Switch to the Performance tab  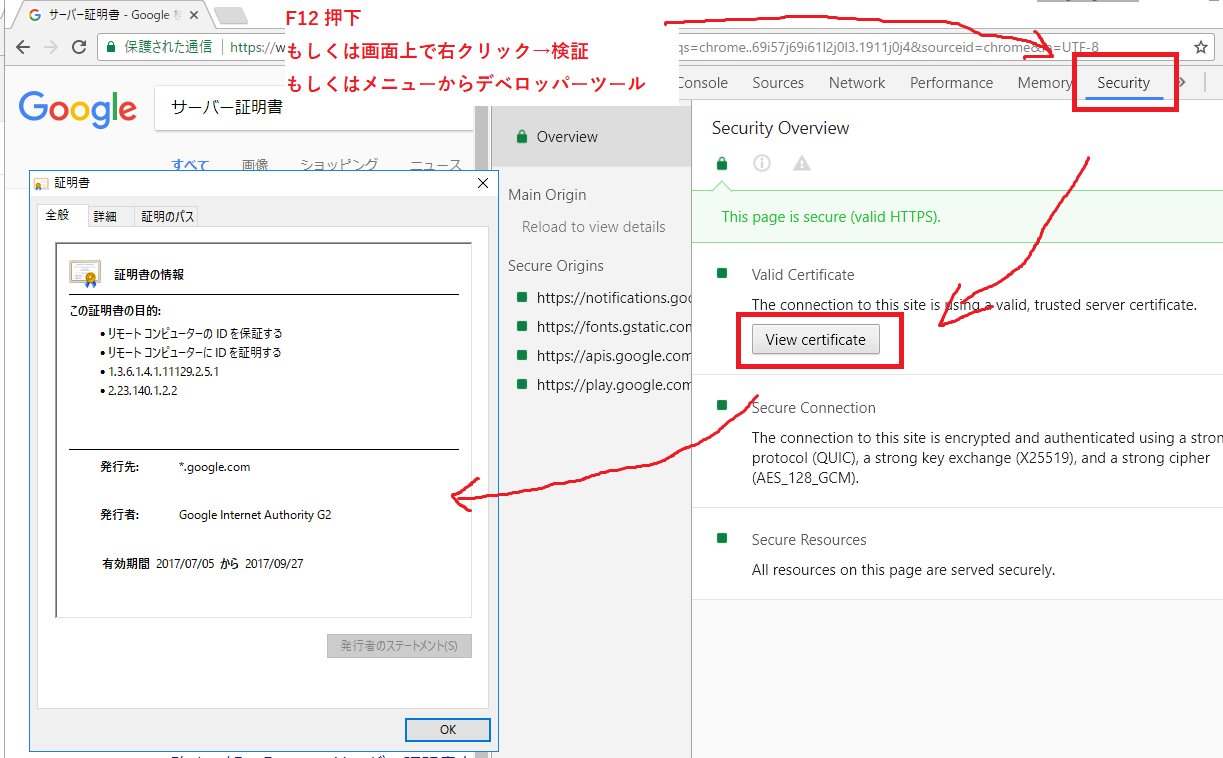[952, 83]
